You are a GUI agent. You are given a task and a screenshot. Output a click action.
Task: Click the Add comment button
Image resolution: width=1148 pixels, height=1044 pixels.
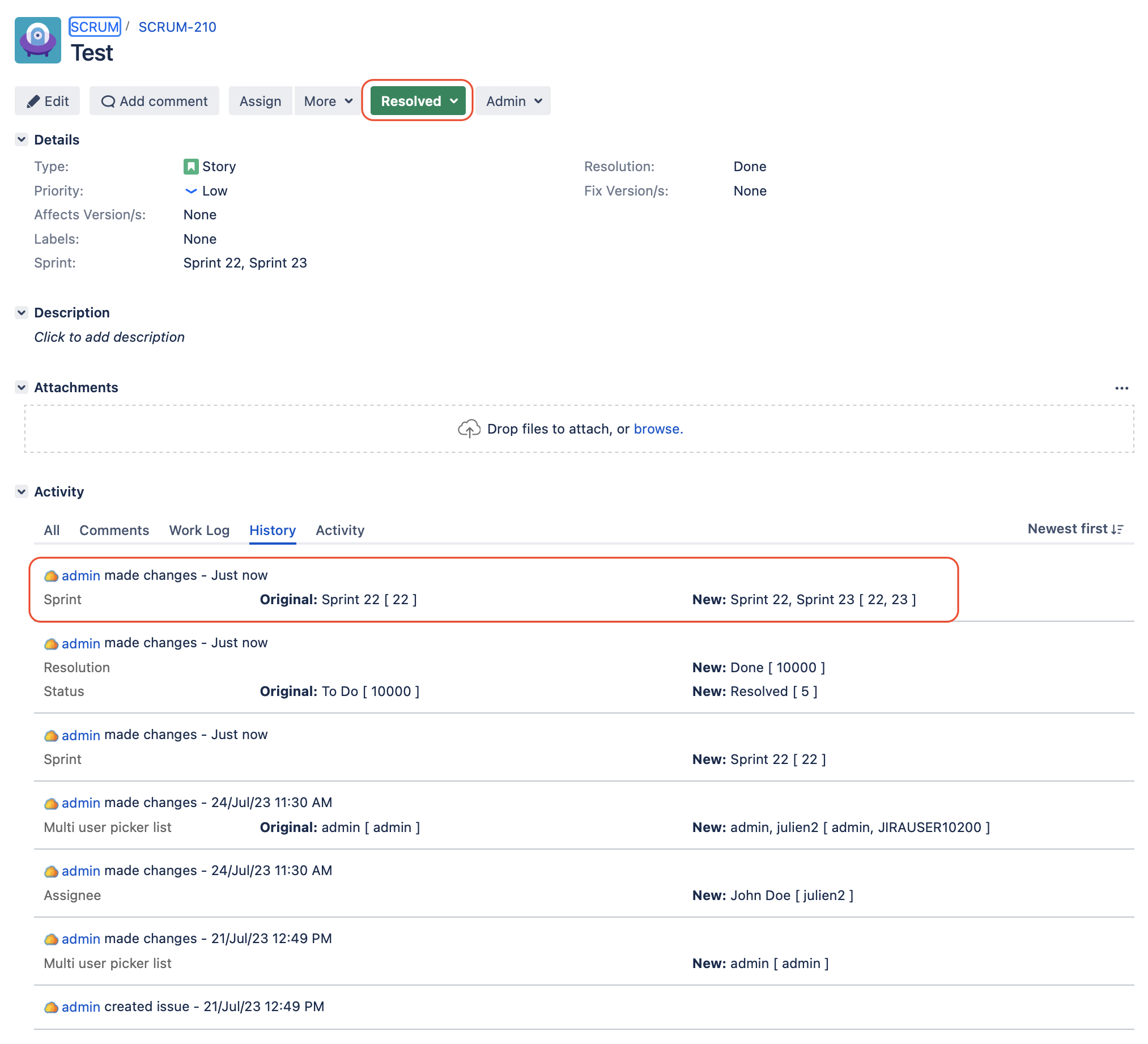point(154,101)
